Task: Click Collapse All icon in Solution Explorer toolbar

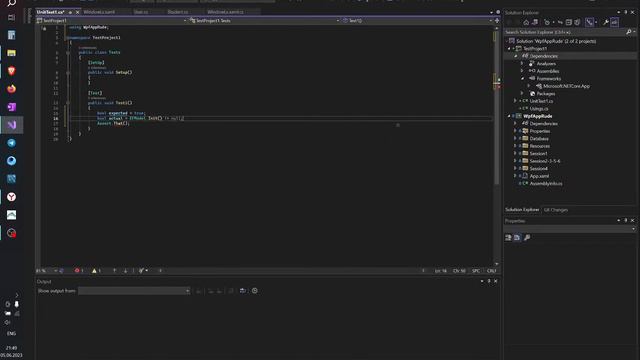Action: [x=569, y=22]
